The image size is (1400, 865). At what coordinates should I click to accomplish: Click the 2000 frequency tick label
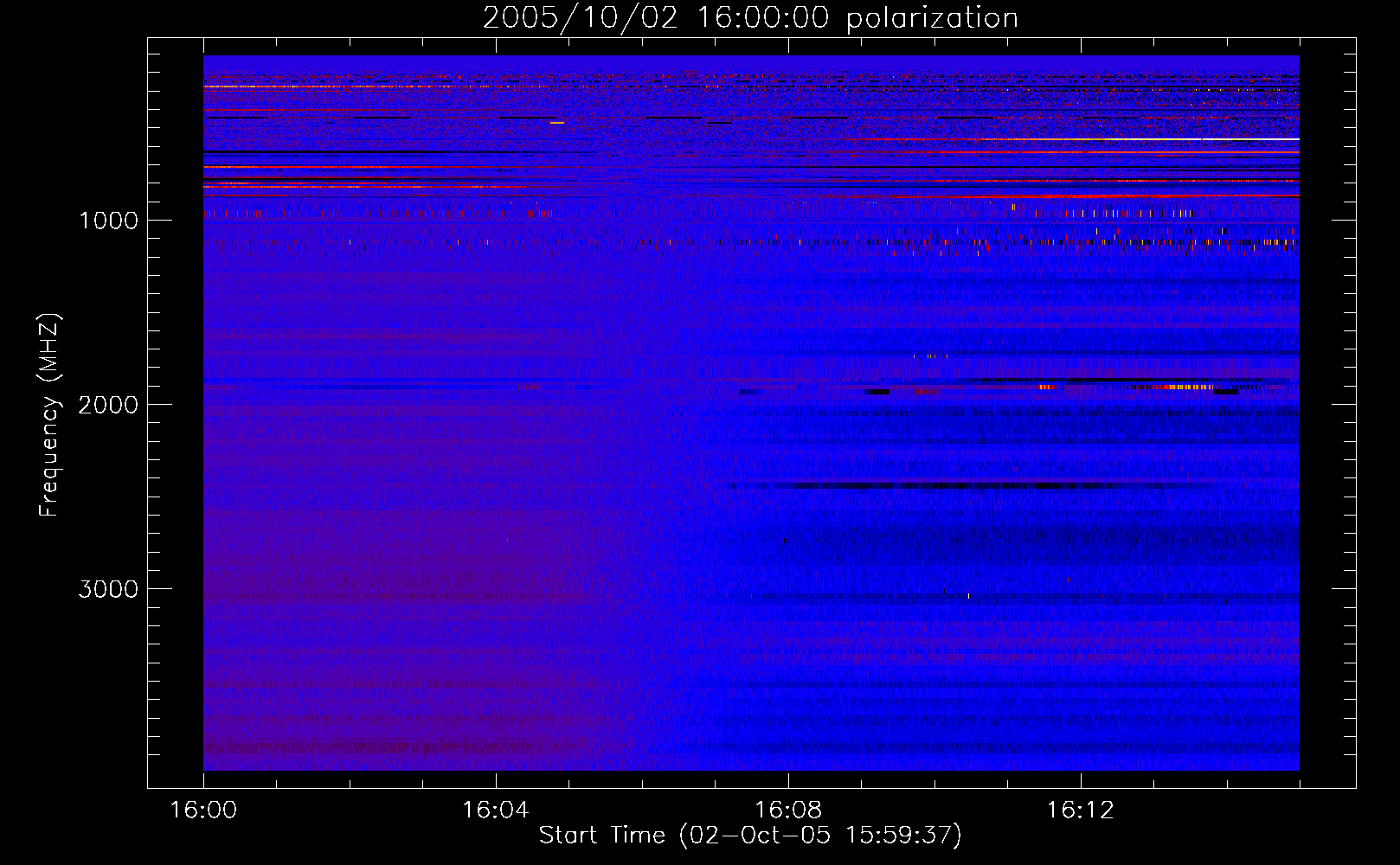108,405
